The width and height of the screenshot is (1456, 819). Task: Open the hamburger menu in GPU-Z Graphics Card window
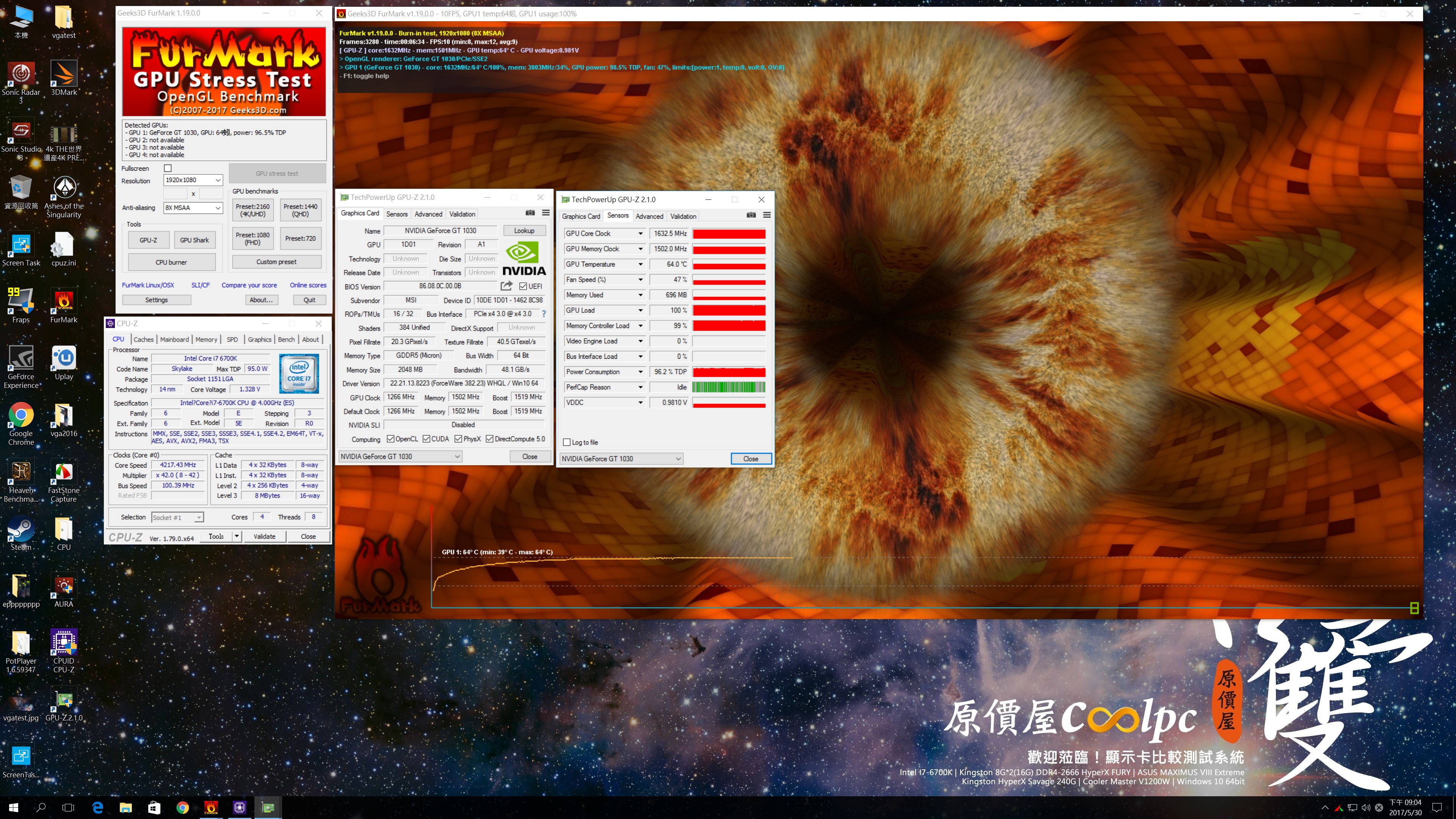tap(546, 212)
